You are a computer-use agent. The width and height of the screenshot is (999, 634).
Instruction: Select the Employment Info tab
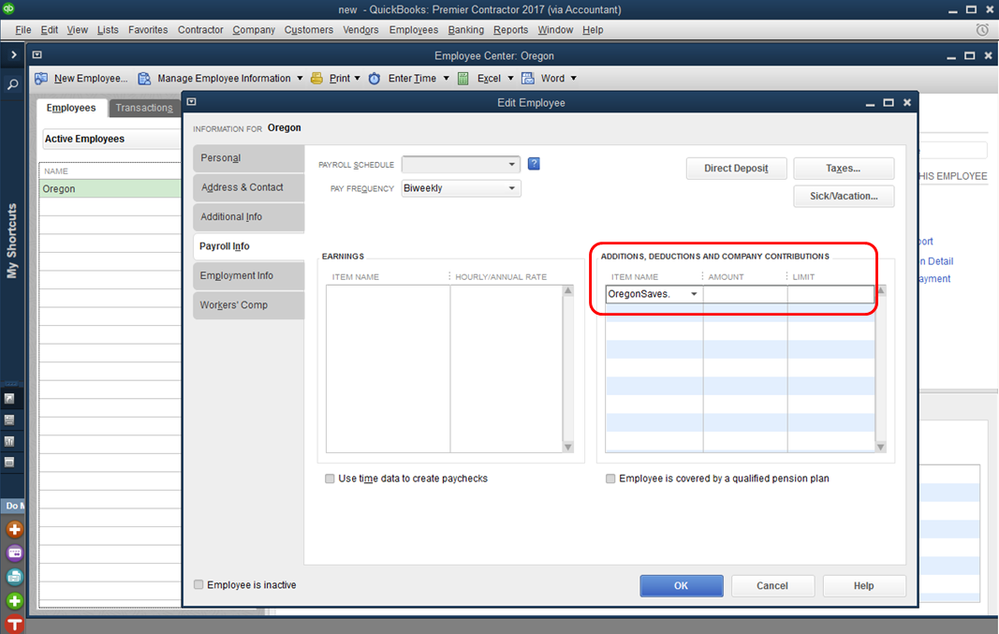pos(248,275)
